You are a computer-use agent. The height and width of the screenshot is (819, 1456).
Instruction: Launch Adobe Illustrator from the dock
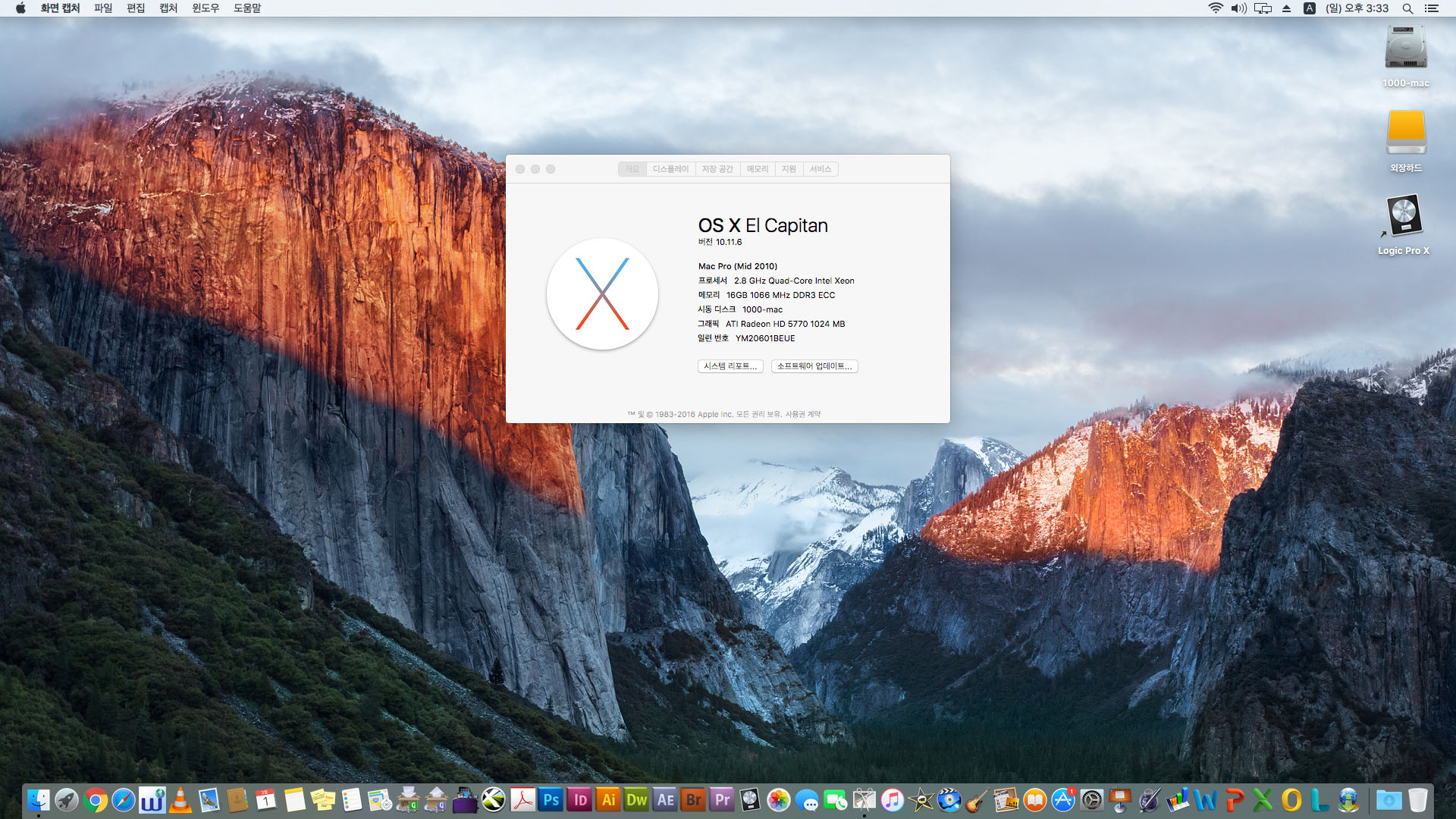pos(608,800)
